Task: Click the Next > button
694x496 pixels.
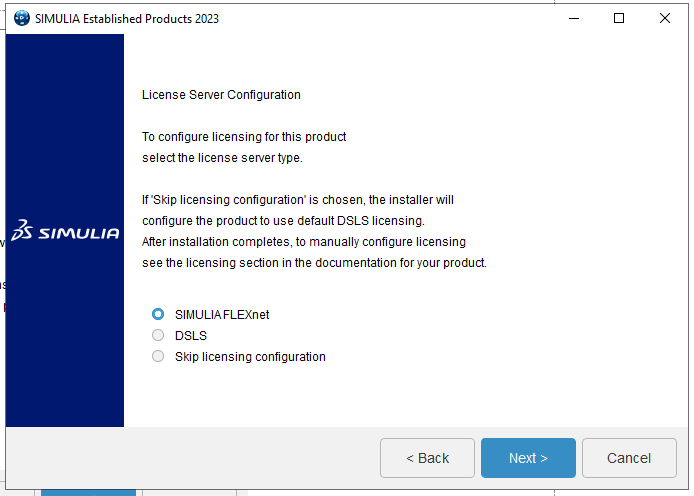Action: click(528, 458)
